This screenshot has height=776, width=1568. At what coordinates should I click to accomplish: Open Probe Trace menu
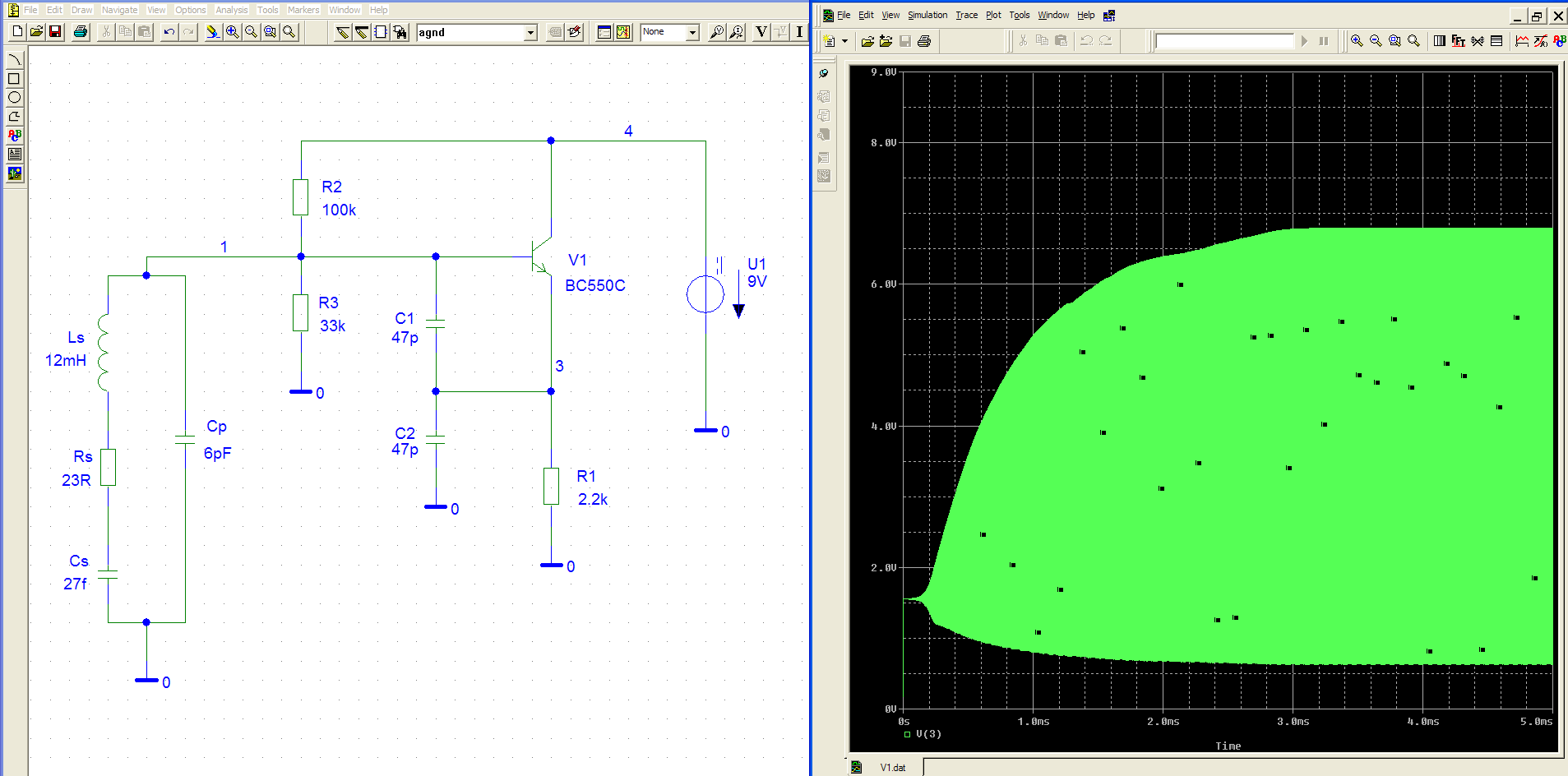pos(966,15)
